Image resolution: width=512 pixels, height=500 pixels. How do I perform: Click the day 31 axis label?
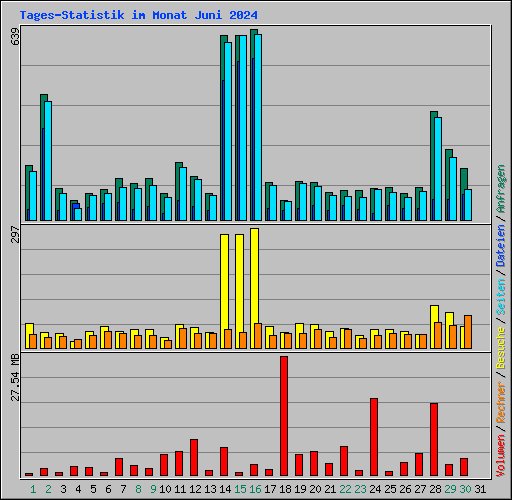point(480,489)
